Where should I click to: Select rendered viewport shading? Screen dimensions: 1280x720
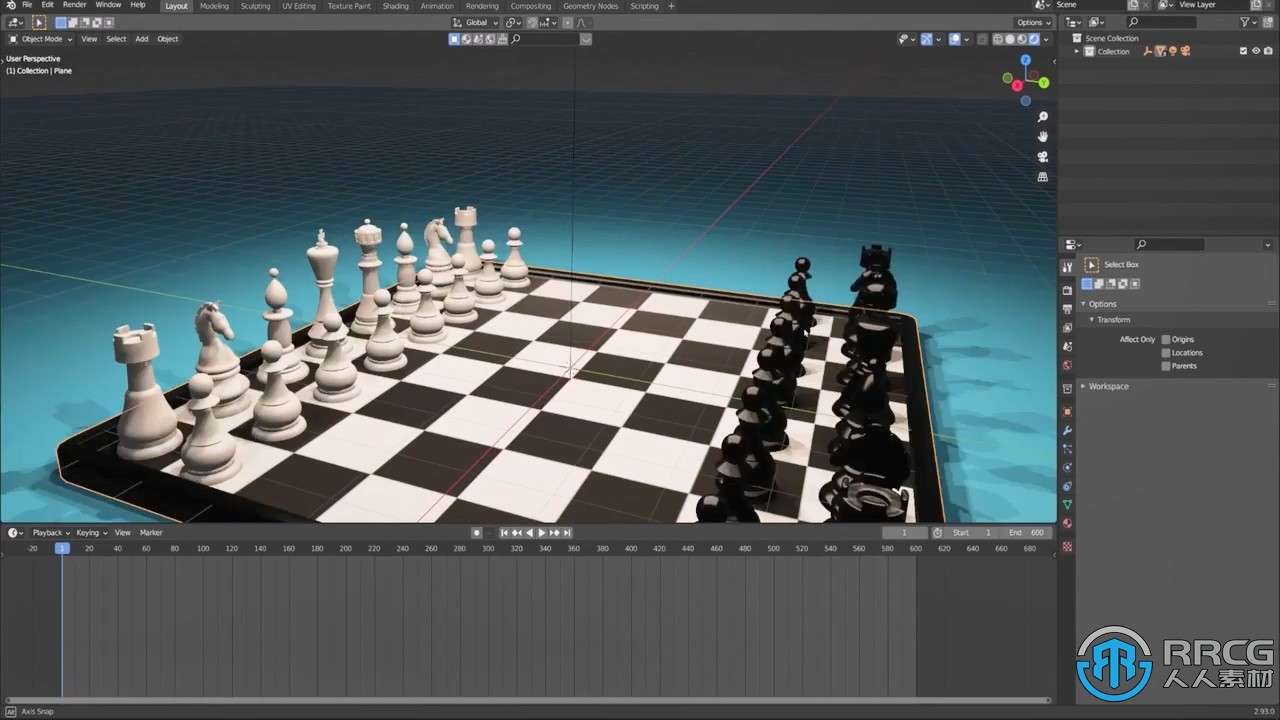point(1033,39)
